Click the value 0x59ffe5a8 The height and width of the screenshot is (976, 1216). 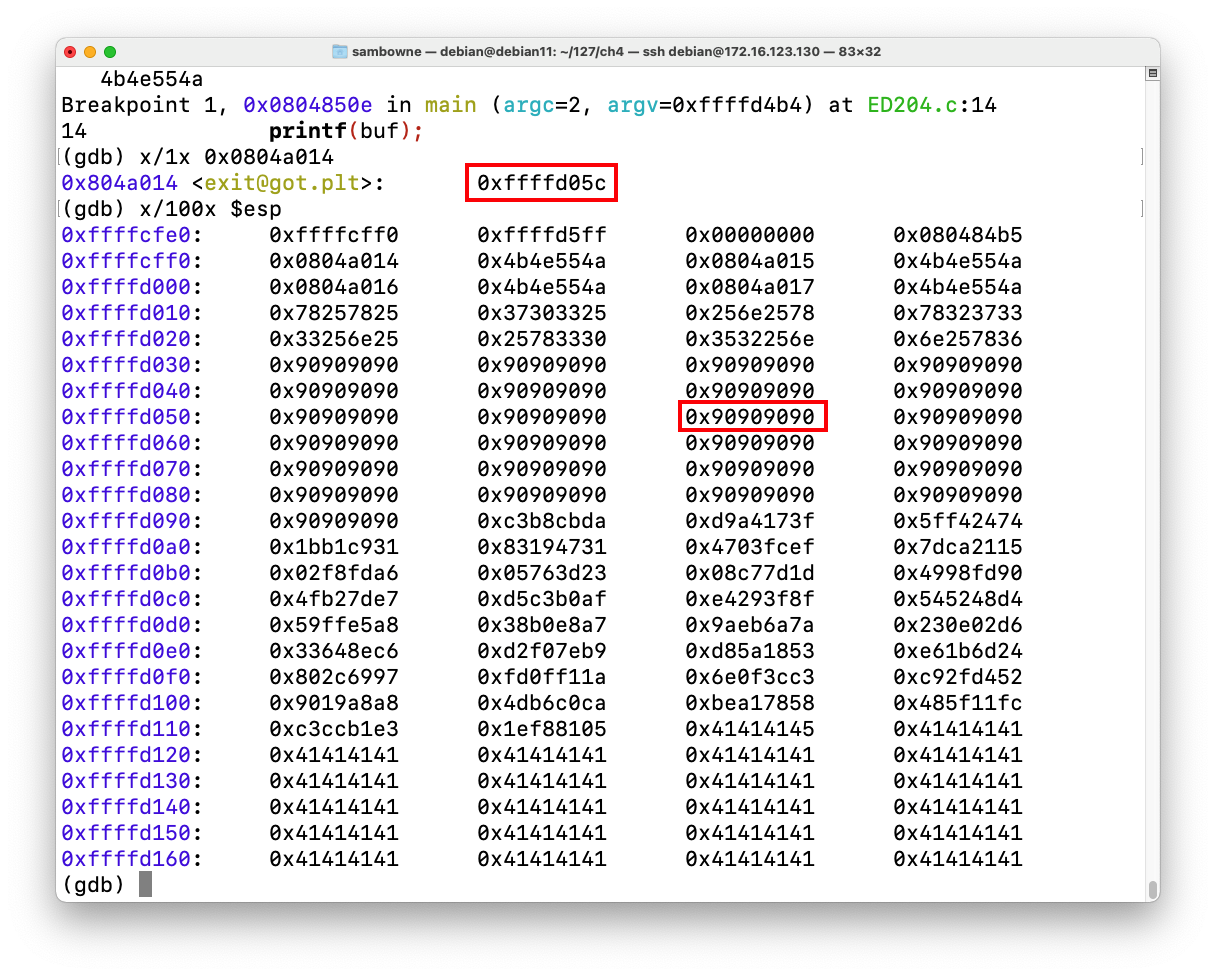click(334, 625)
